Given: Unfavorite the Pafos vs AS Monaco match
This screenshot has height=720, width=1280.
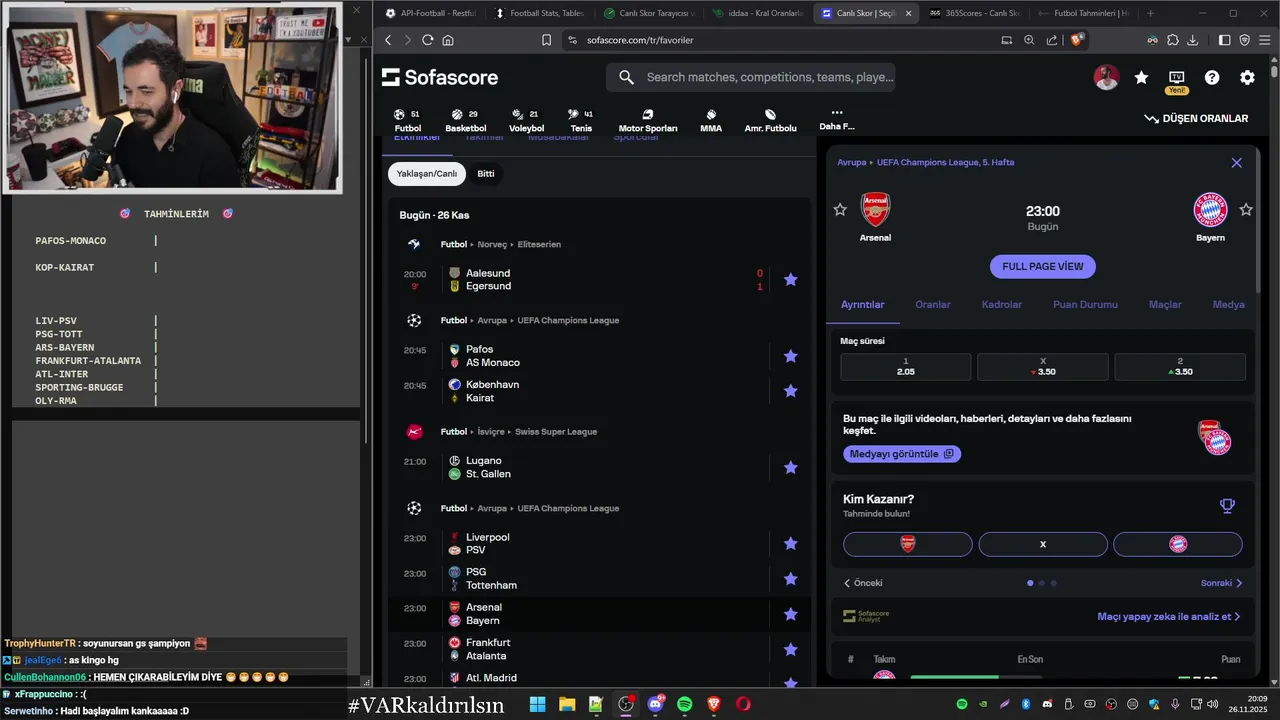Looking at the screenshot, I should pyautogui.click(x=791, y=356).
